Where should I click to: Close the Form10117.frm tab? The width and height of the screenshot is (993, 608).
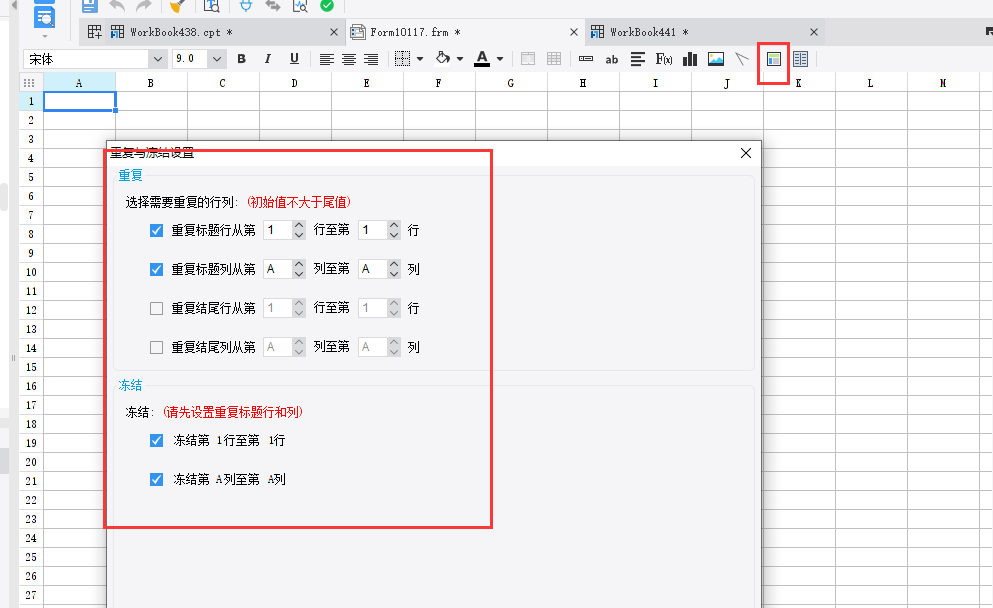pyautogui.click(x=574, y=32)
